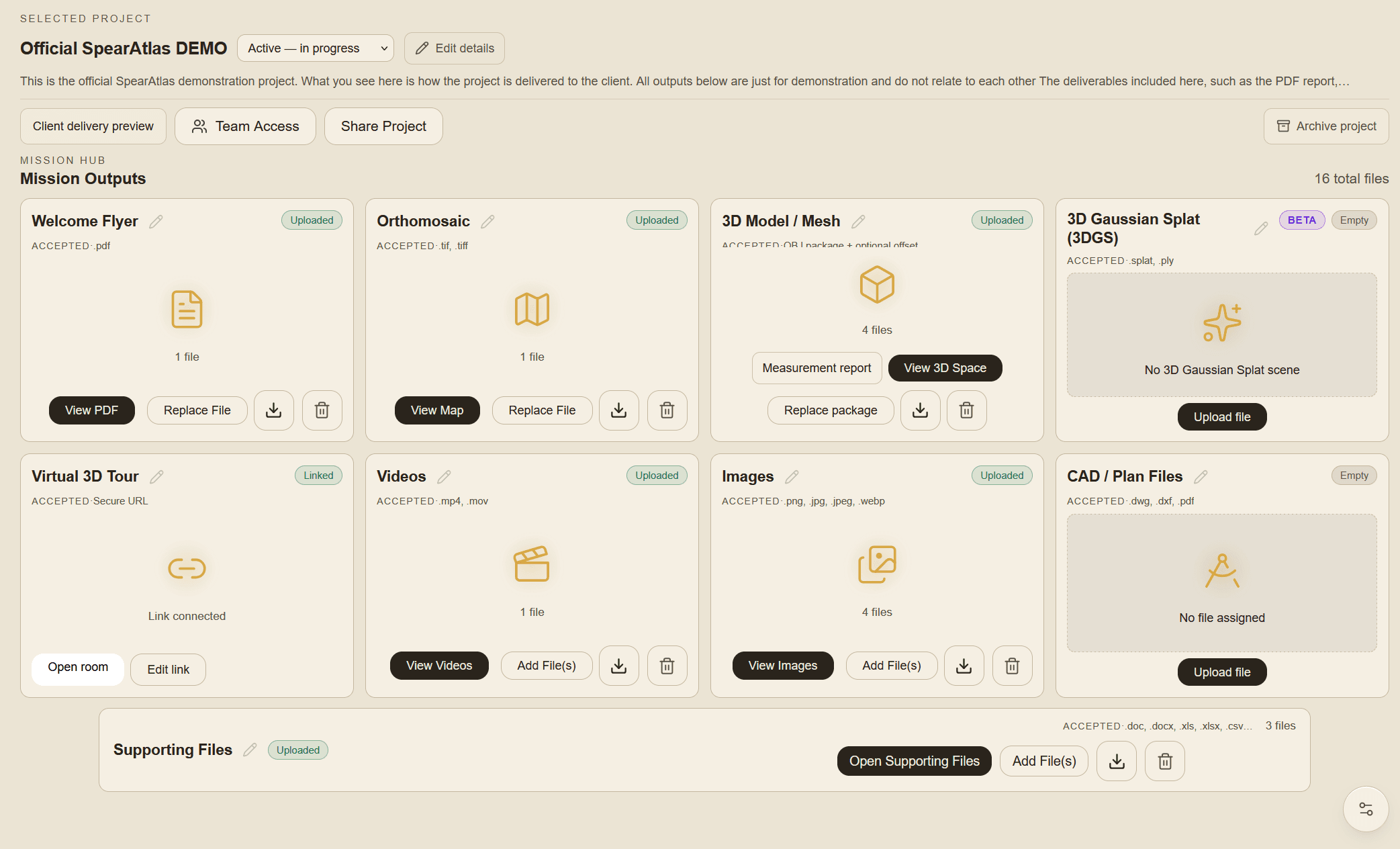The height and width of the screenshot is (849, 1400).
Task: Click View 3D Space
Action: point(945,368)
